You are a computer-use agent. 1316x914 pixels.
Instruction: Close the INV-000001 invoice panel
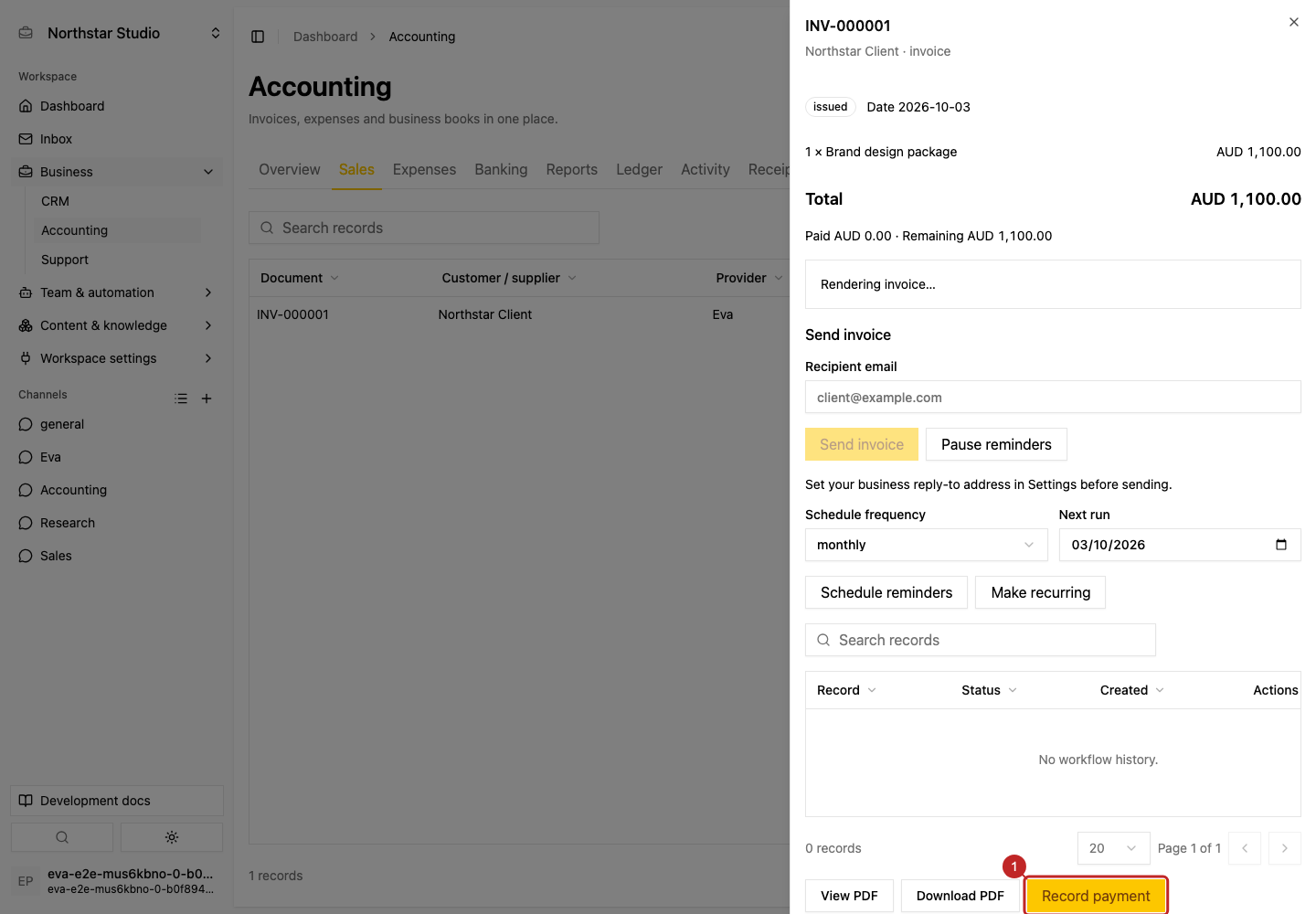(x=1294, y=22)
